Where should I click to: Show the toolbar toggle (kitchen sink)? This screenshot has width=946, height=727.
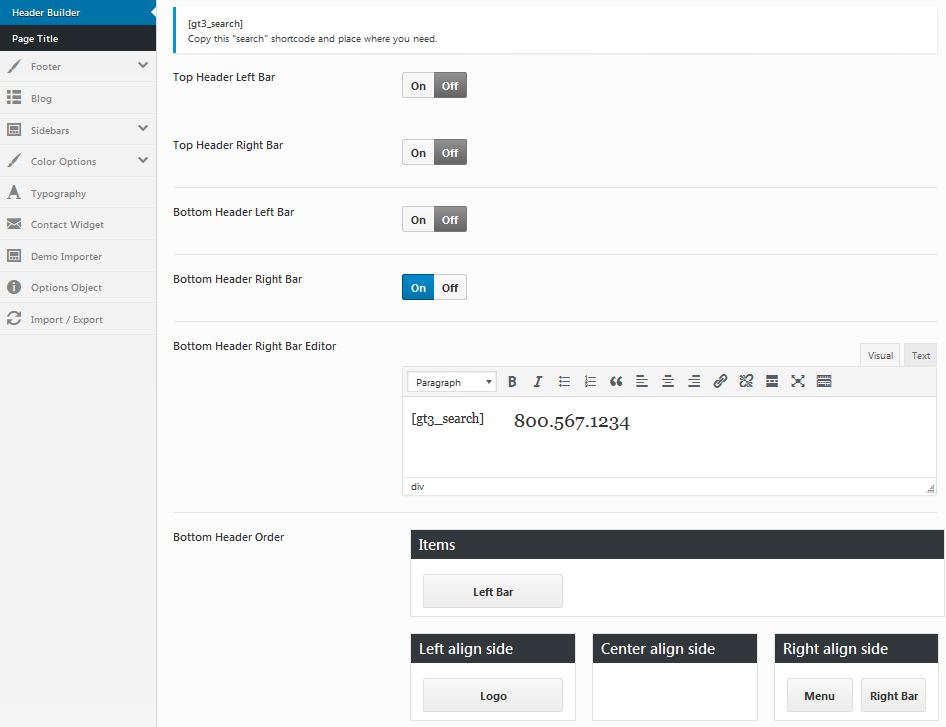click(x=824, y=382)
